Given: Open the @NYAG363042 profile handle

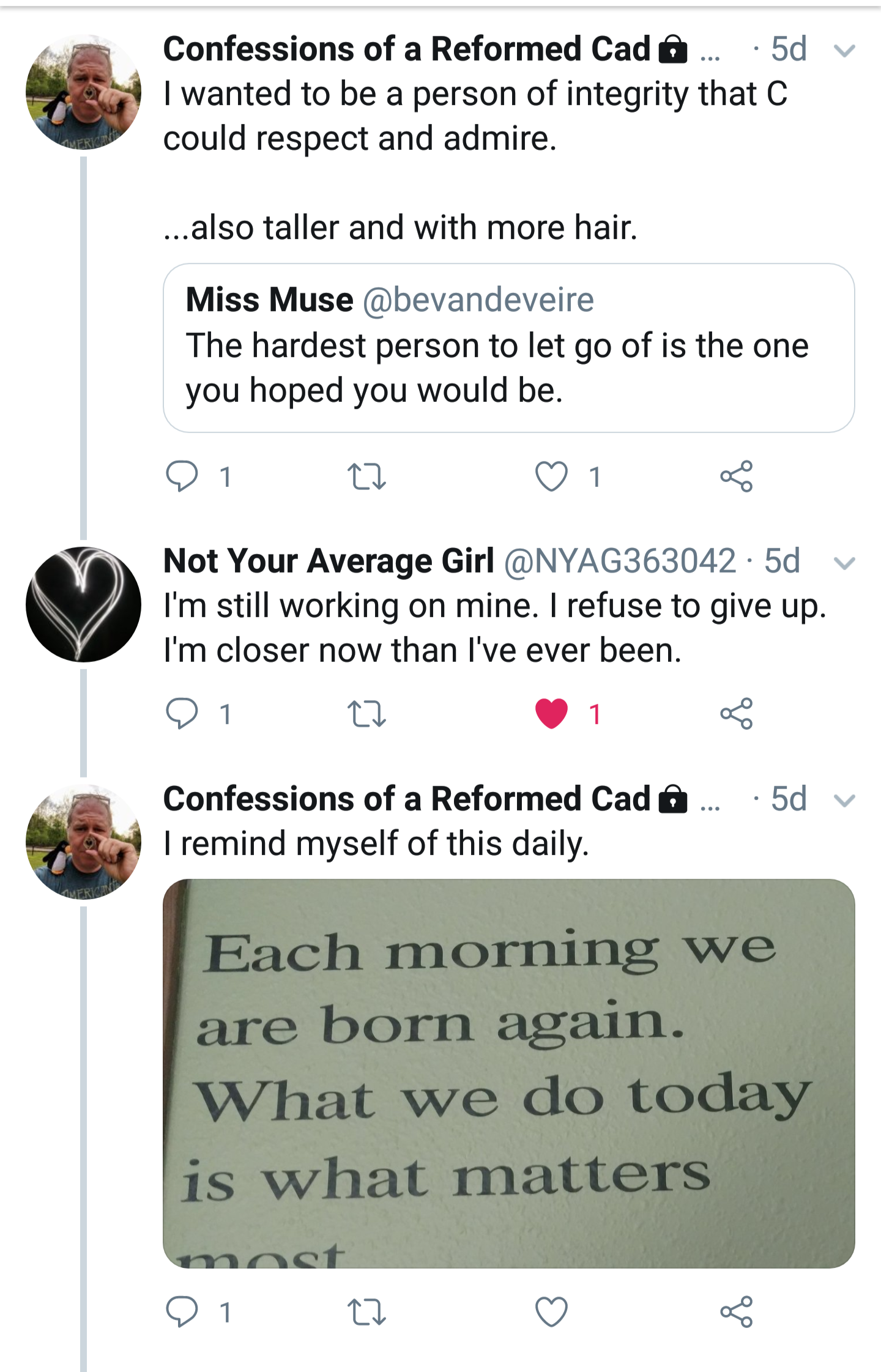Looking at the screenshot, I should click(620, 561).
